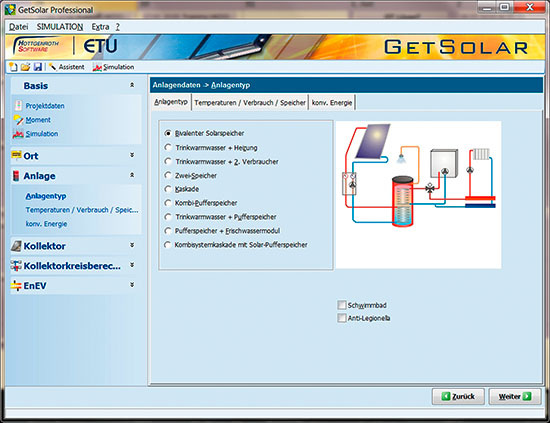Select Trinkwarmwasser + Heizung radio option
The image size is (550, 423).
click(168, 147)
